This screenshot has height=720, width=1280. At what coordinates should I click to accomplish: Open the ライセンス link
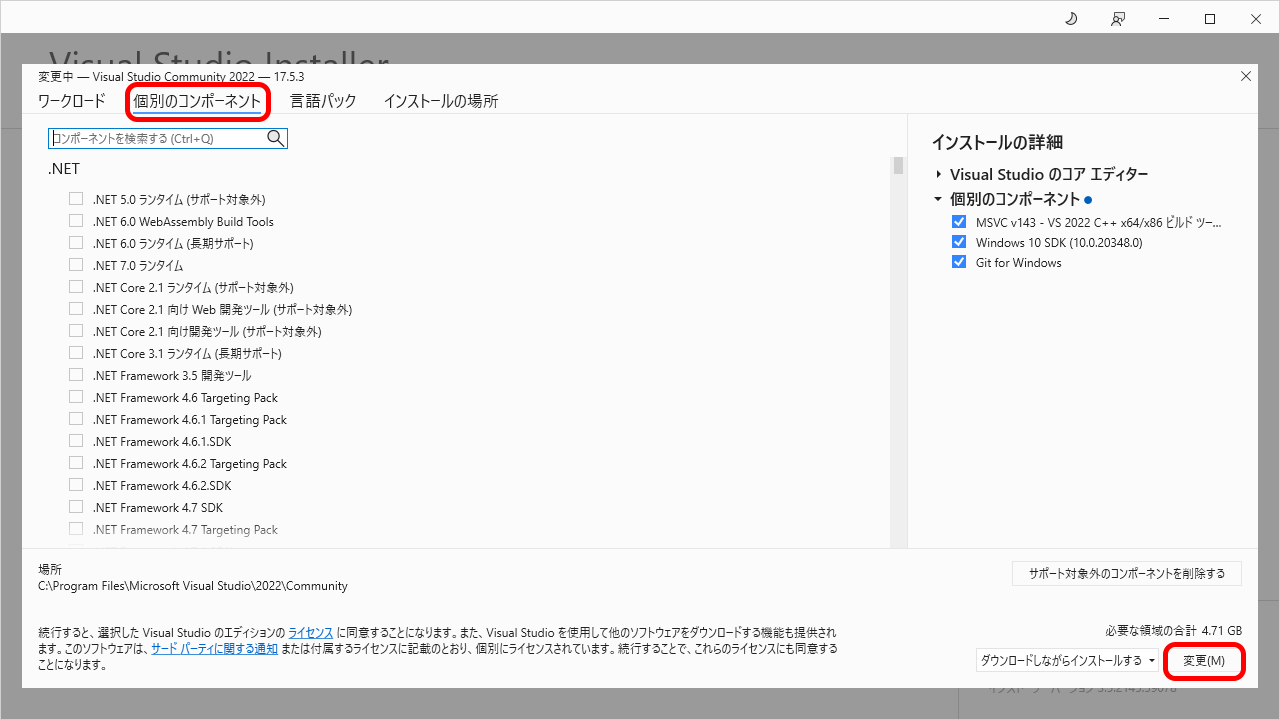pyautogui.click(x=310, y=633)
